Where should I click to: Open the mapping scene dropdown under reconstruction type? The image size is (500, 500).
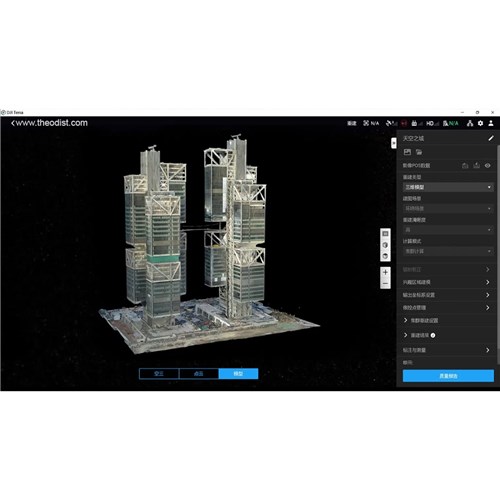coord(448,209)
